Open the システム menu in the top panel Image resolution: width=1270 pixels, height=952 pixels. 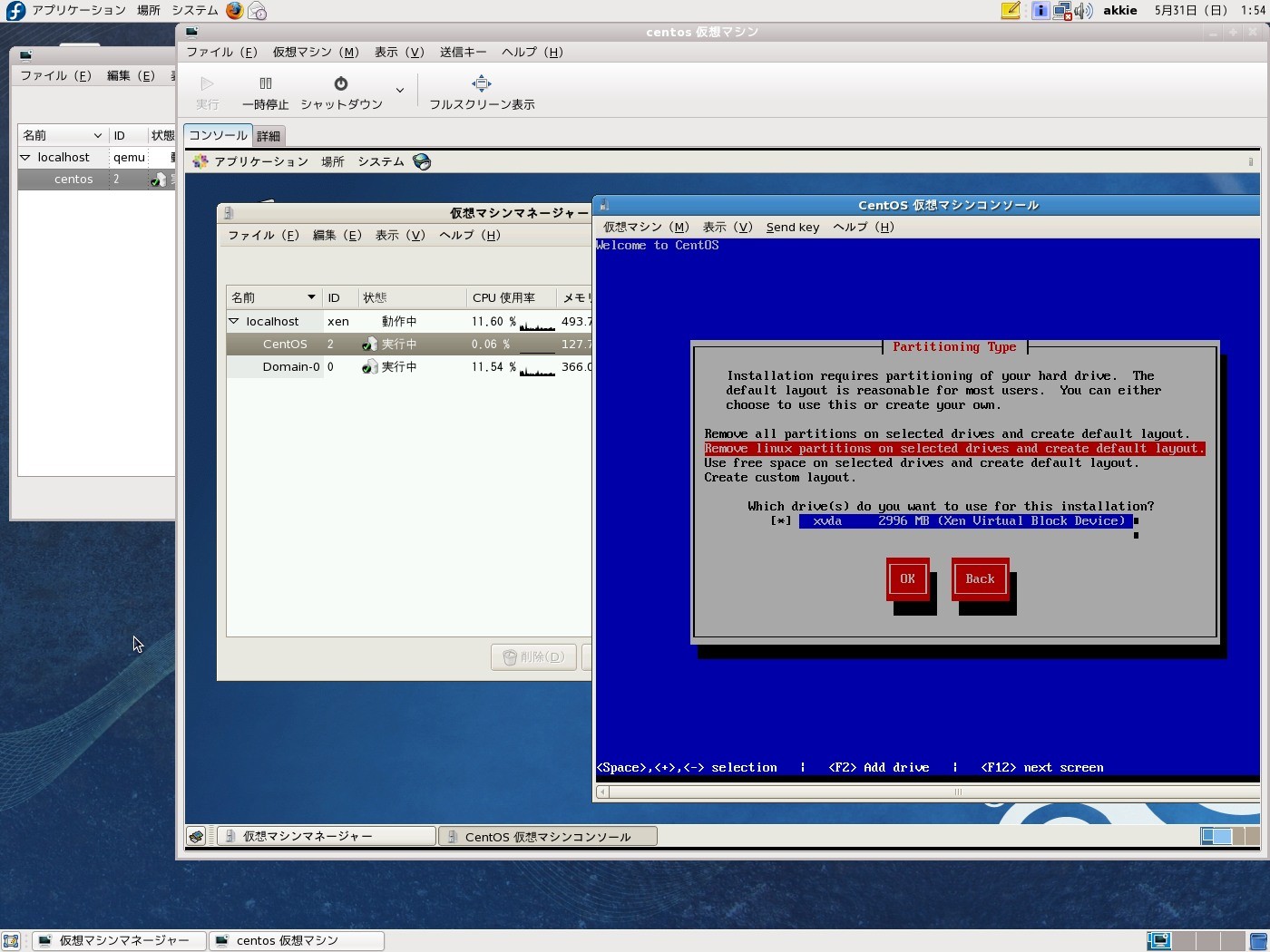point(195,11)
